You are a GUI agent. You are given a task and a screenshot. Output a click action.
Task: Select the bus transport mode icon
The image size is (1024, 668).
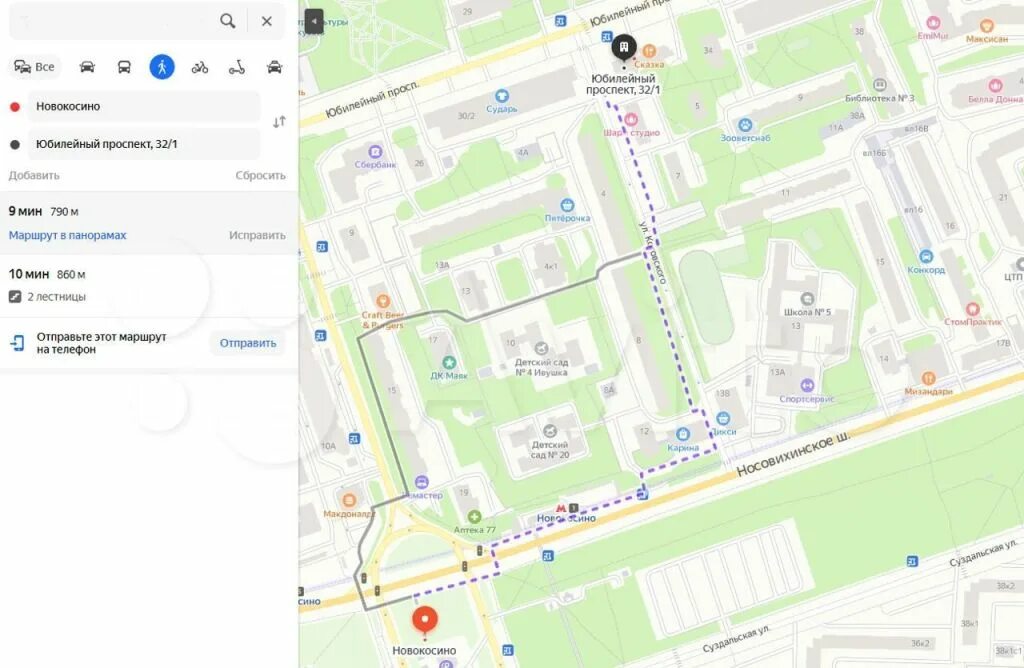(x=124, y=67)
